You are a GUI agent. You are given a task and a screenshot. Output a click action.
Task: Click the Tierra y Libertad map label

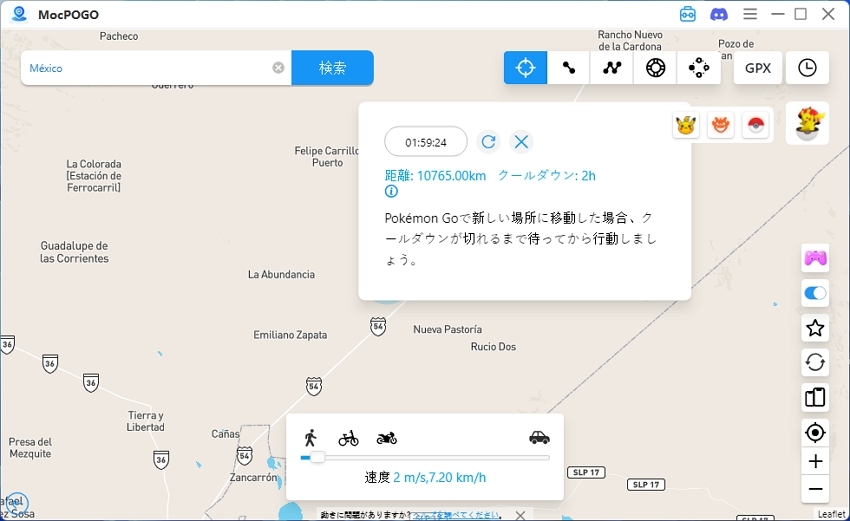coord(145,421)
